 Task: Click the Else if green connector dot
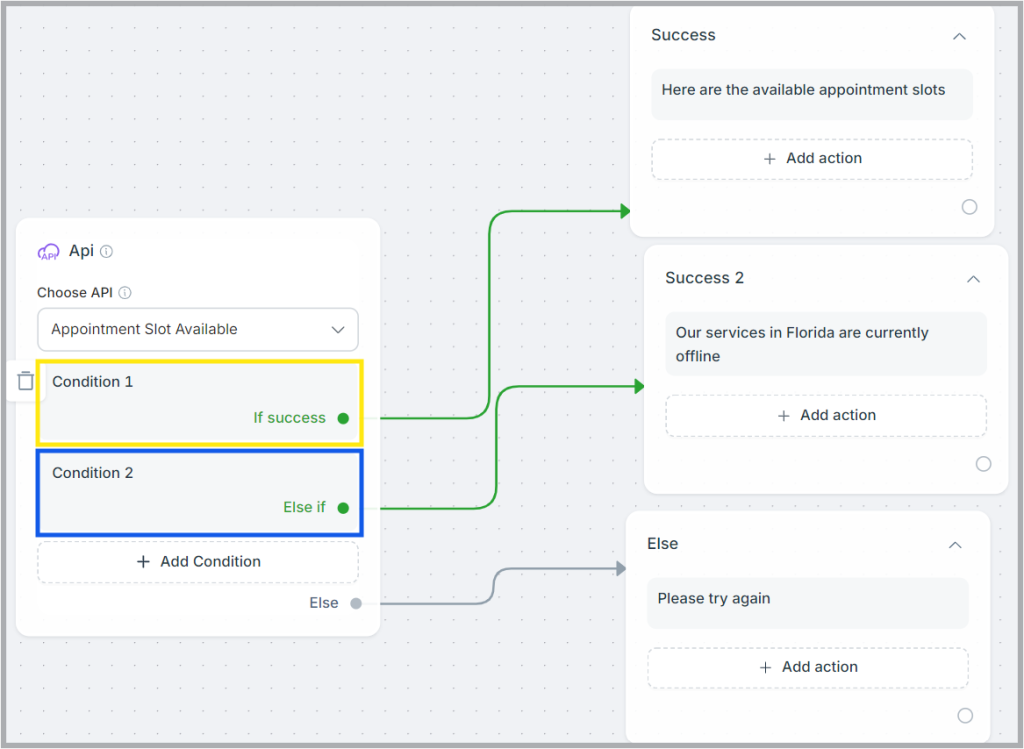344,507
